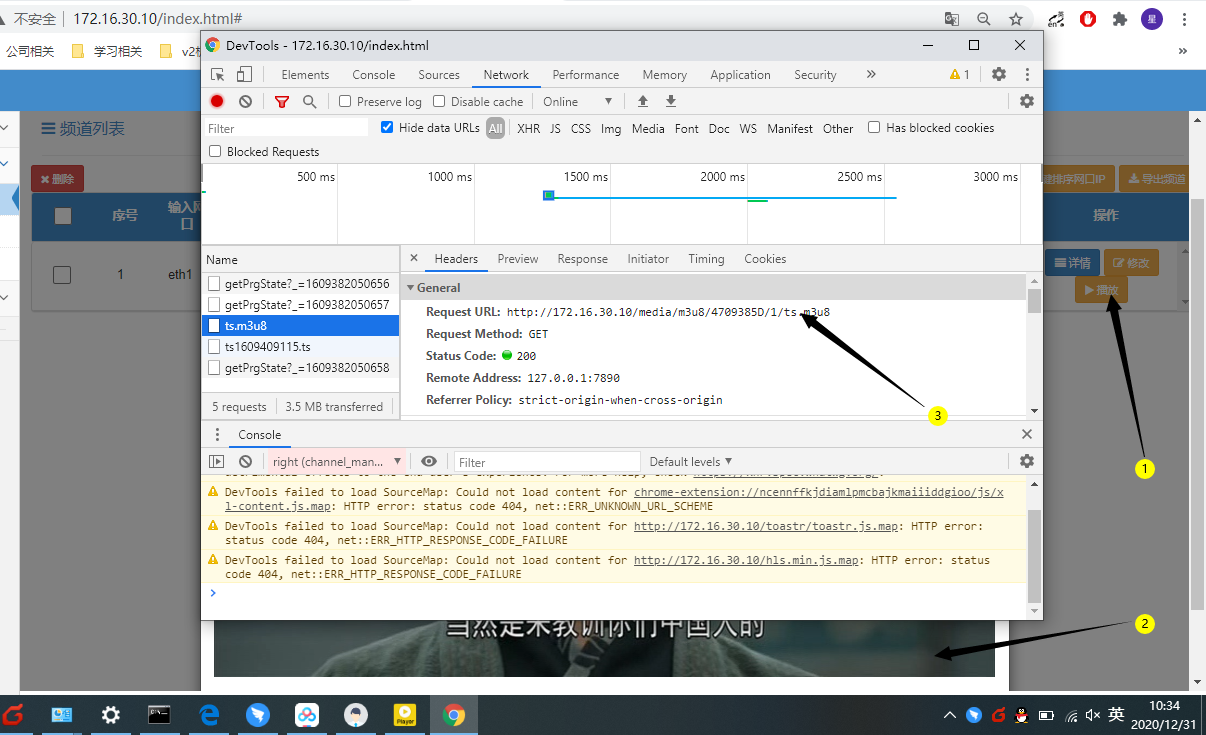Click the import HAR file upload icon
Viewport: 1206px width, 735px height.
click(x=643, y=101)
